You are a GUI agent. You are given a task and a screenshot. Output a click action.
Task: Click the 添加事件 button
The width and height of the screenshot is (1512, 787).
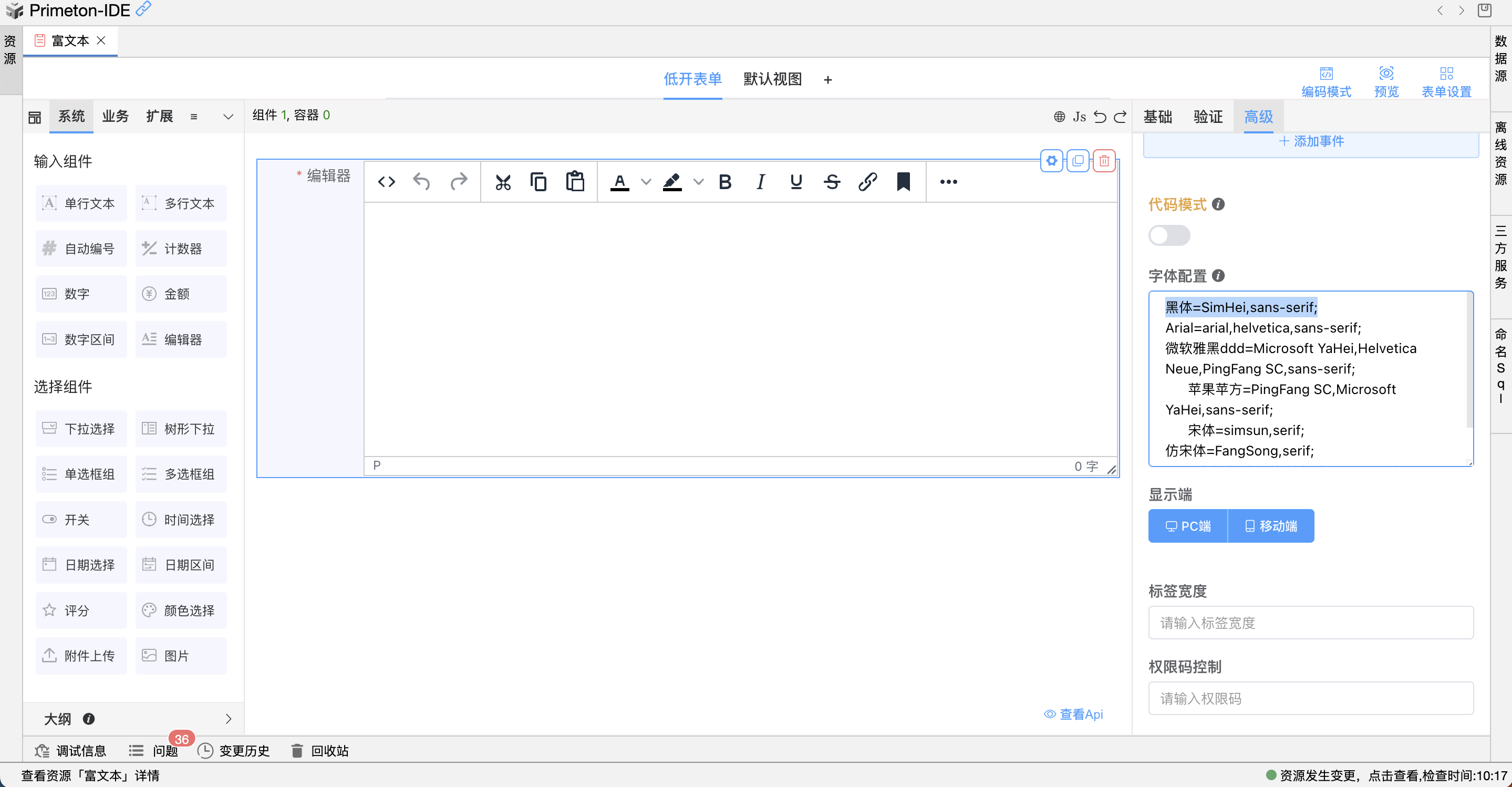coord(1311,141)
